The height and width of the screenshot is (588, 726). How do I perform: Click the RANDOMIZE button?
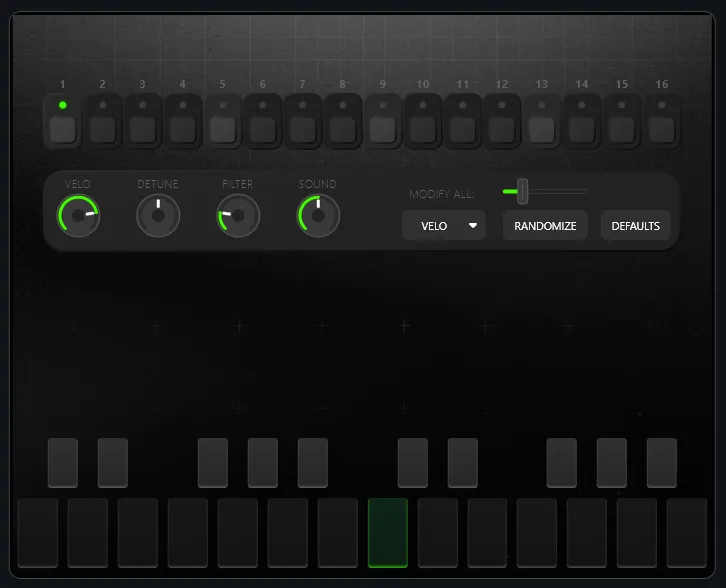point(545,225)
